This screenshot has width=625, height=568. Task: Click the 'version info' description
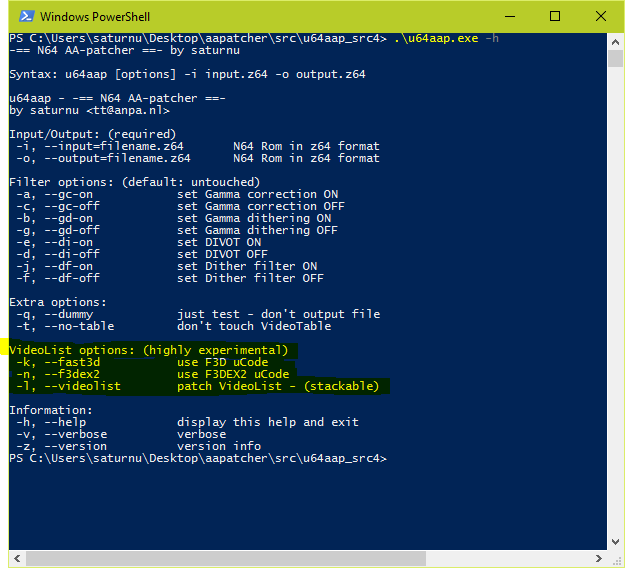point(219,446)
